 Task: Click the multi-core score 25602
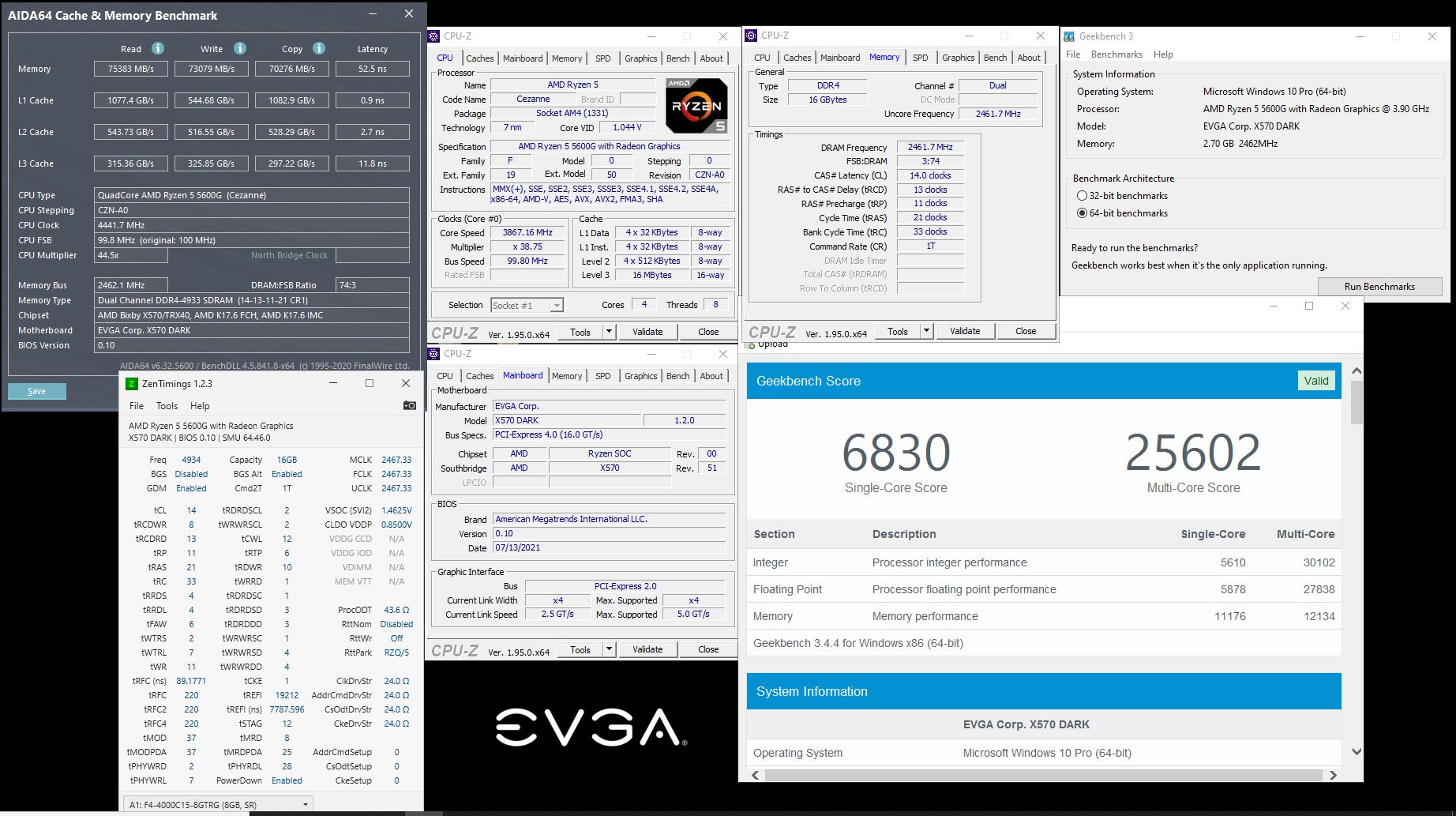pos(1193,453)
